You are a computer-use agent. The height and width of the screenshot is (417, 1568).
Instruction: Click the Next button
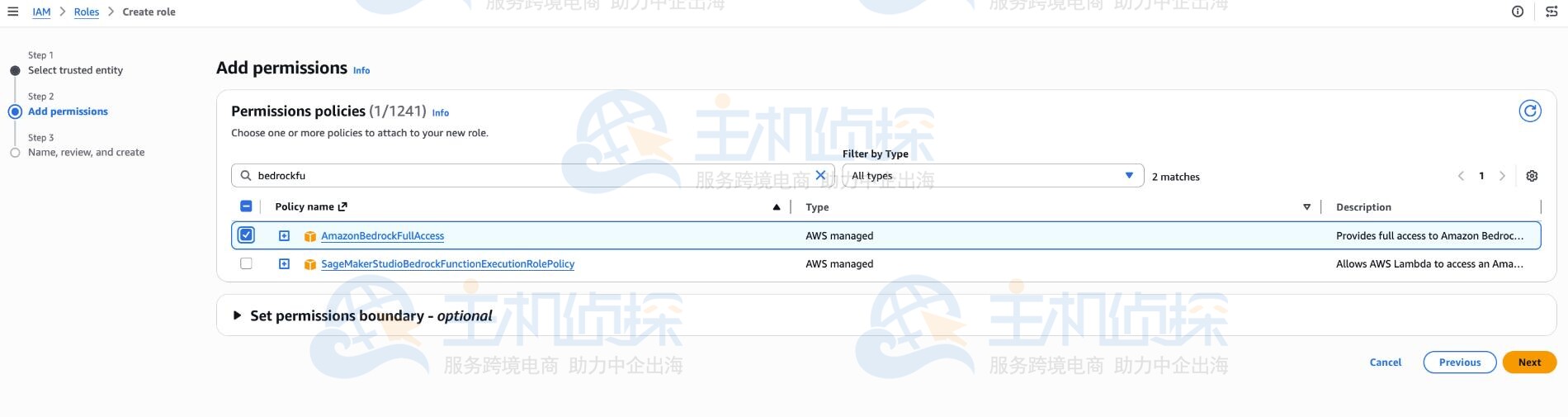(1529, 363)
